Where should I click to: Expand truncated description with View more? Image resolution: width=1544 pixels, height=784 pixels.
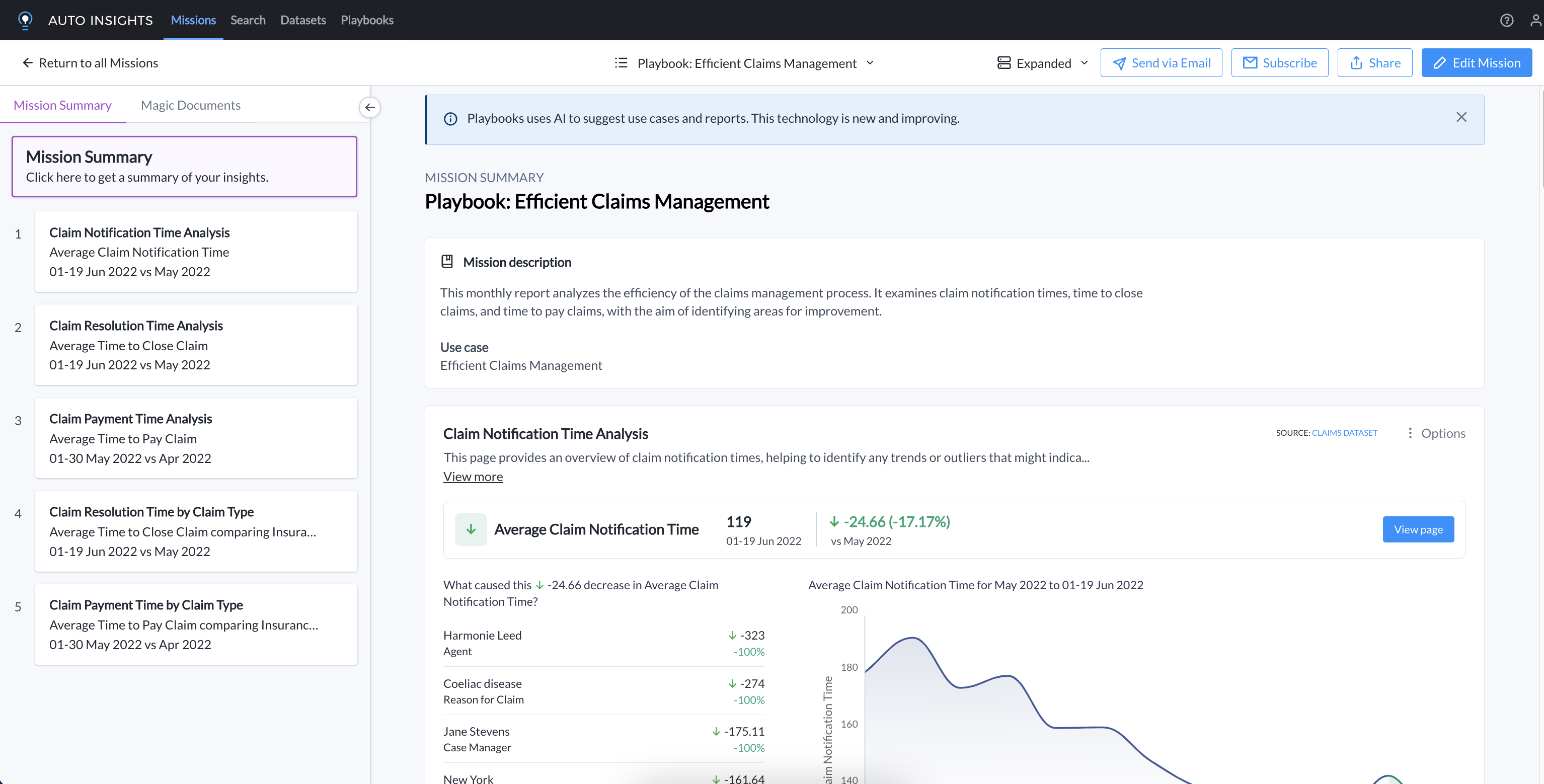[x=473, y=477]
